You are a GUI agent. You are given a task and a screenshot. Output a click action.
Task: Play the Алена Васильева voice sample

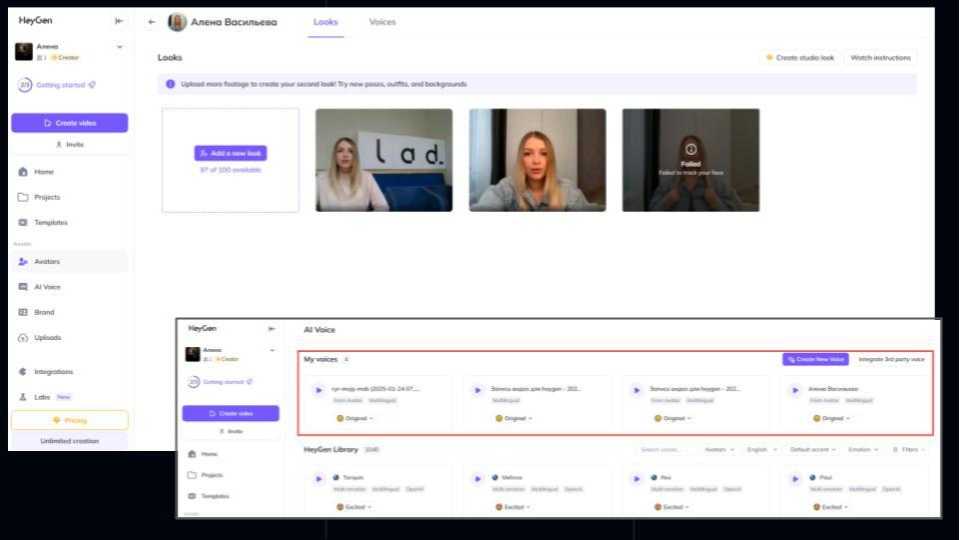tap(795, 390)
